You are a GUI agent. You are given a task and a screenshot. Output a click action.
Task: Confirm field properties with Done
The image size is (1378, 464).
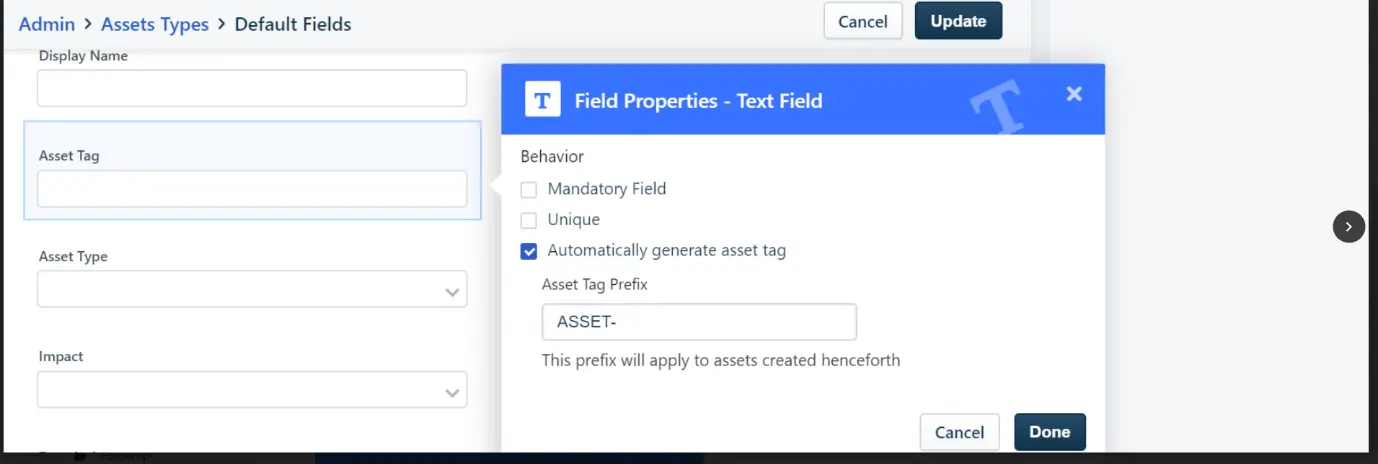click(1050, 432)
